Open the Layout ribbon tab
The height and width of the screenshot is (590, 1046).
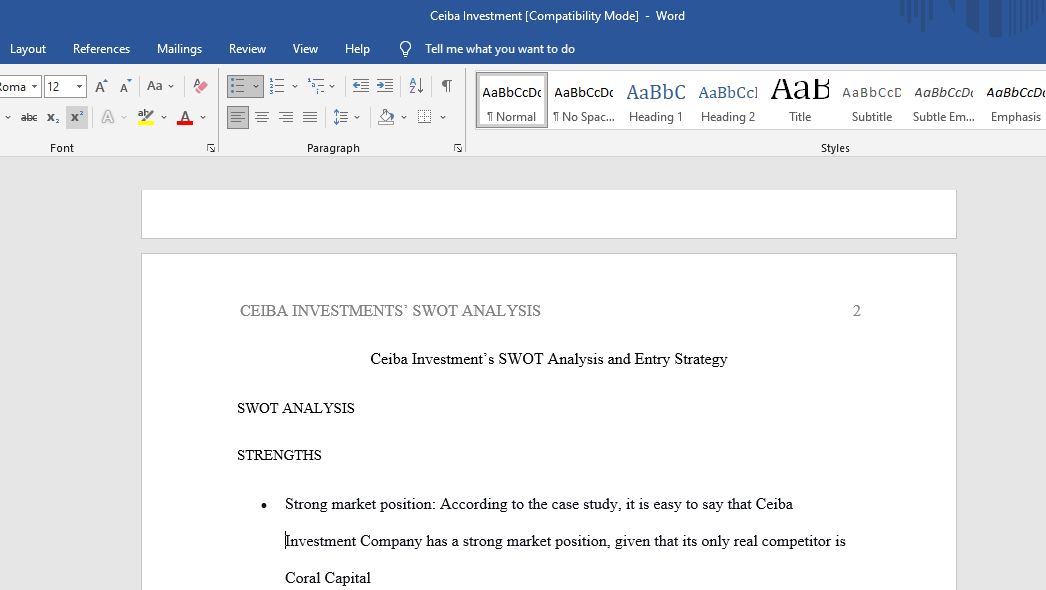pos(27,49)
